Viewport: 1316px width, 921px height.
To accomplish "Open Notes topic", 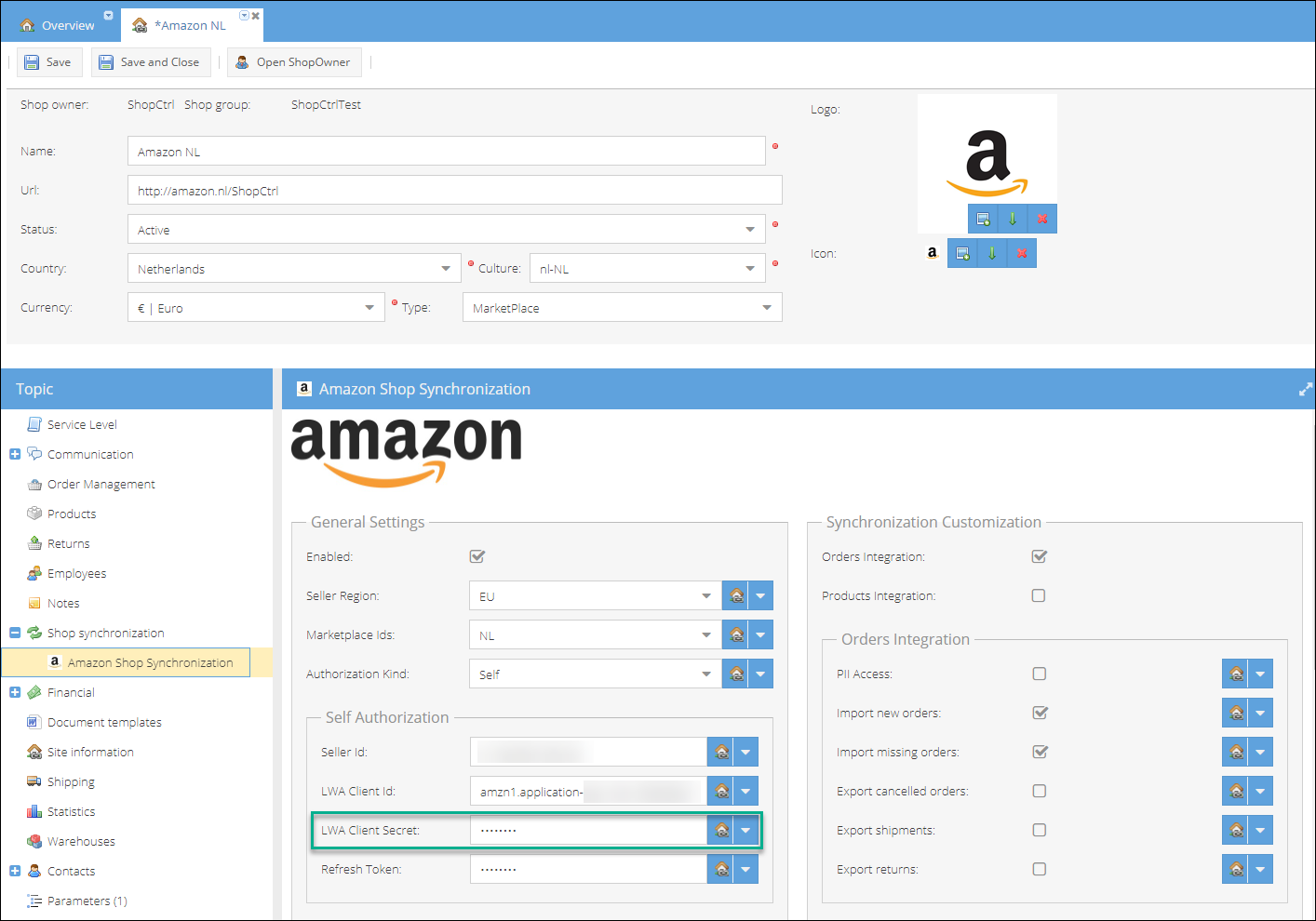I will click(x=63, y=603).
